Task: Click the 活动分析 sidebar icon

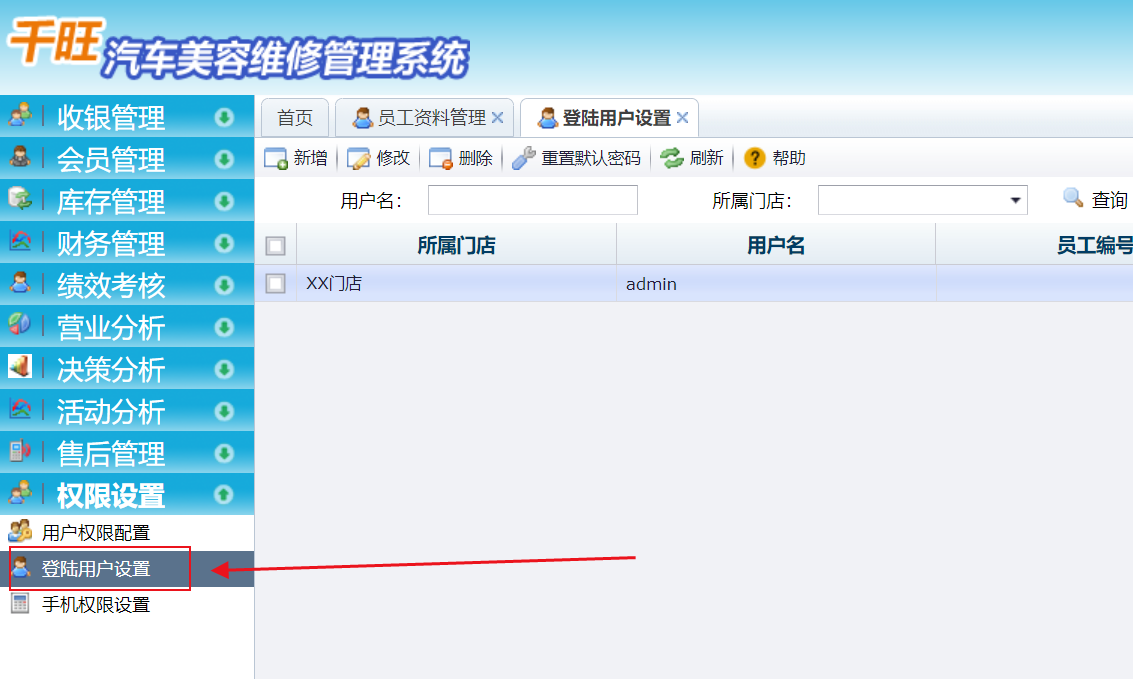Action: [x=20, y=409]
